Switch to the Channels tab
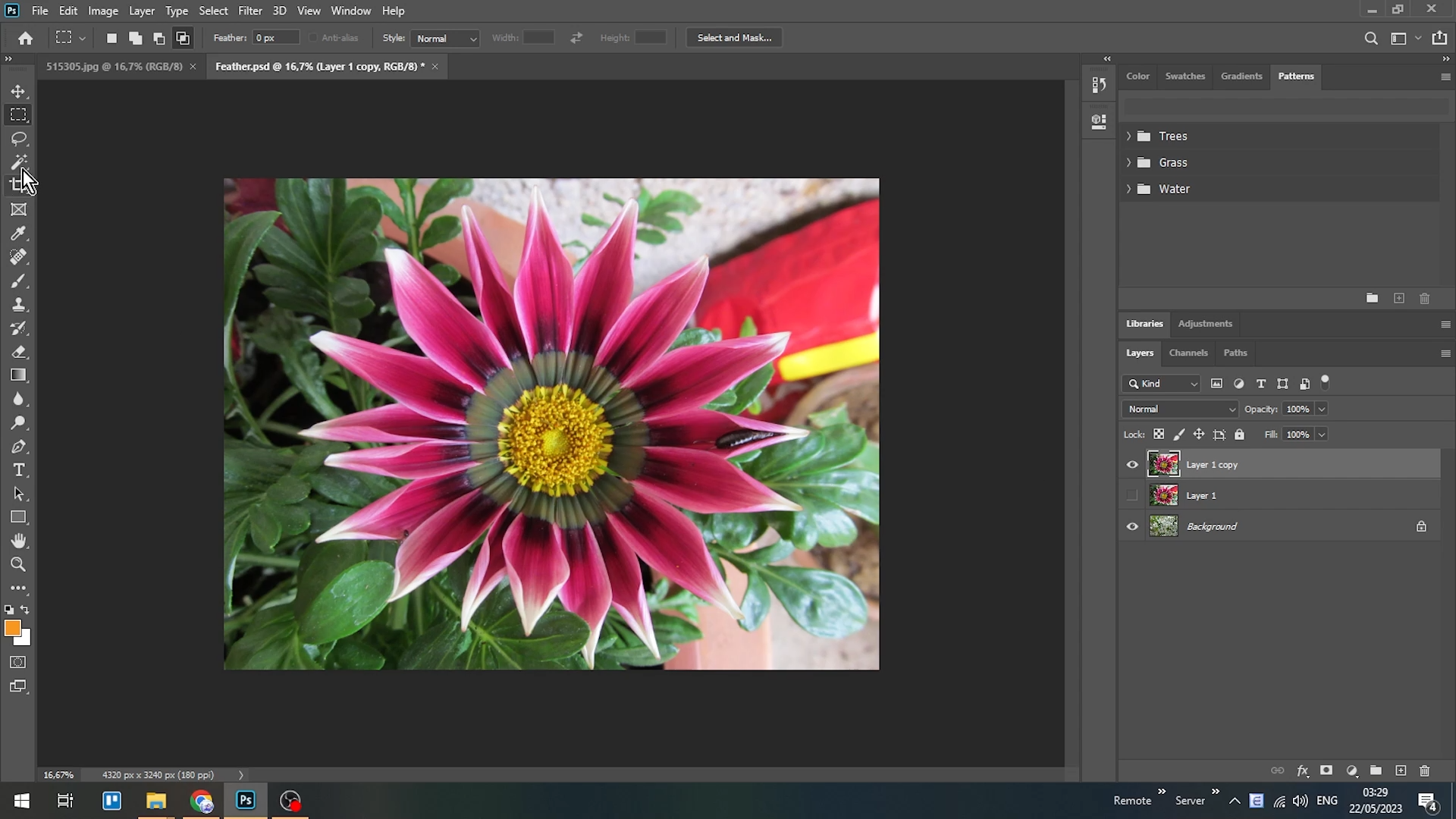This screenshot has width=1456, height=819. (x=1188, y=353)
